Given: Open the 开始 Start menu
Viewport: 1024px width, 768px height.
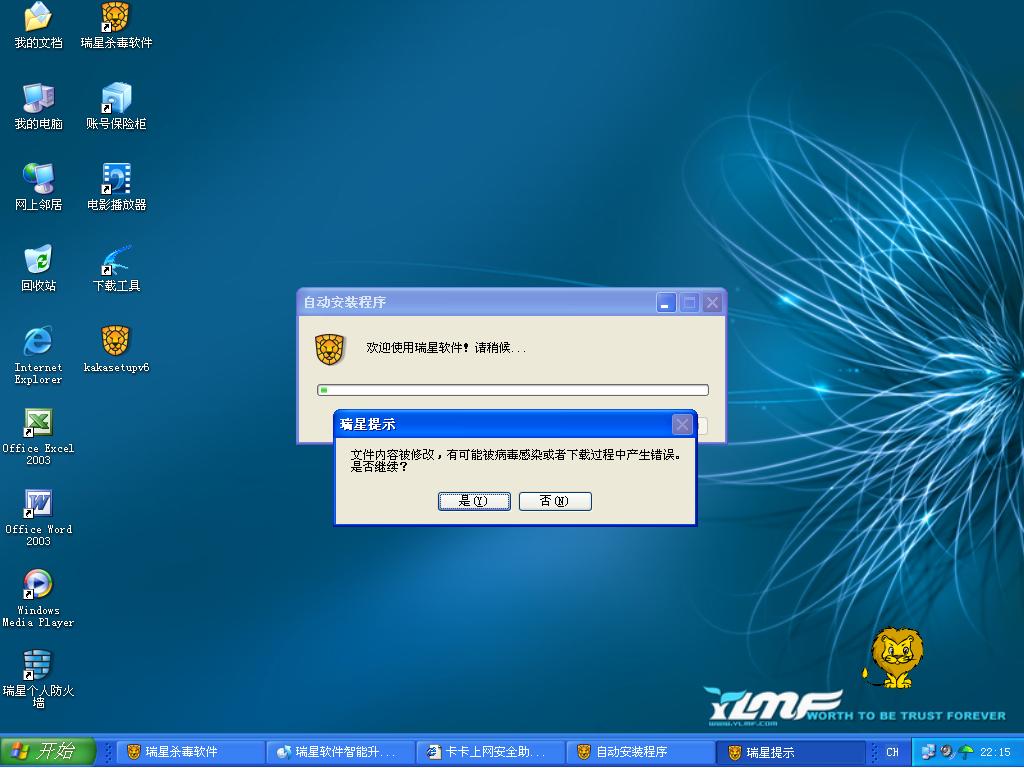Looking at the screenshot, I should [48, 752].
